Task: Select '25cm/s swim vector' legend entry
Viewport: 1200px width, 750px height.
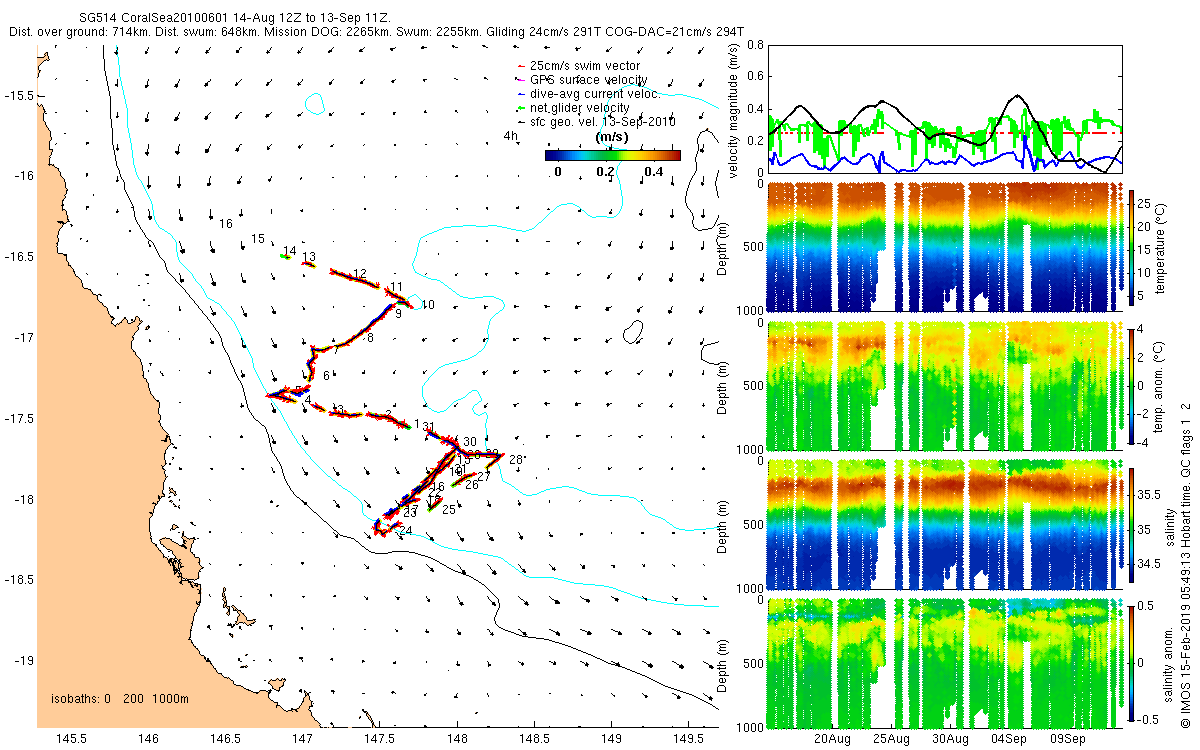Action: pos(585,66)
